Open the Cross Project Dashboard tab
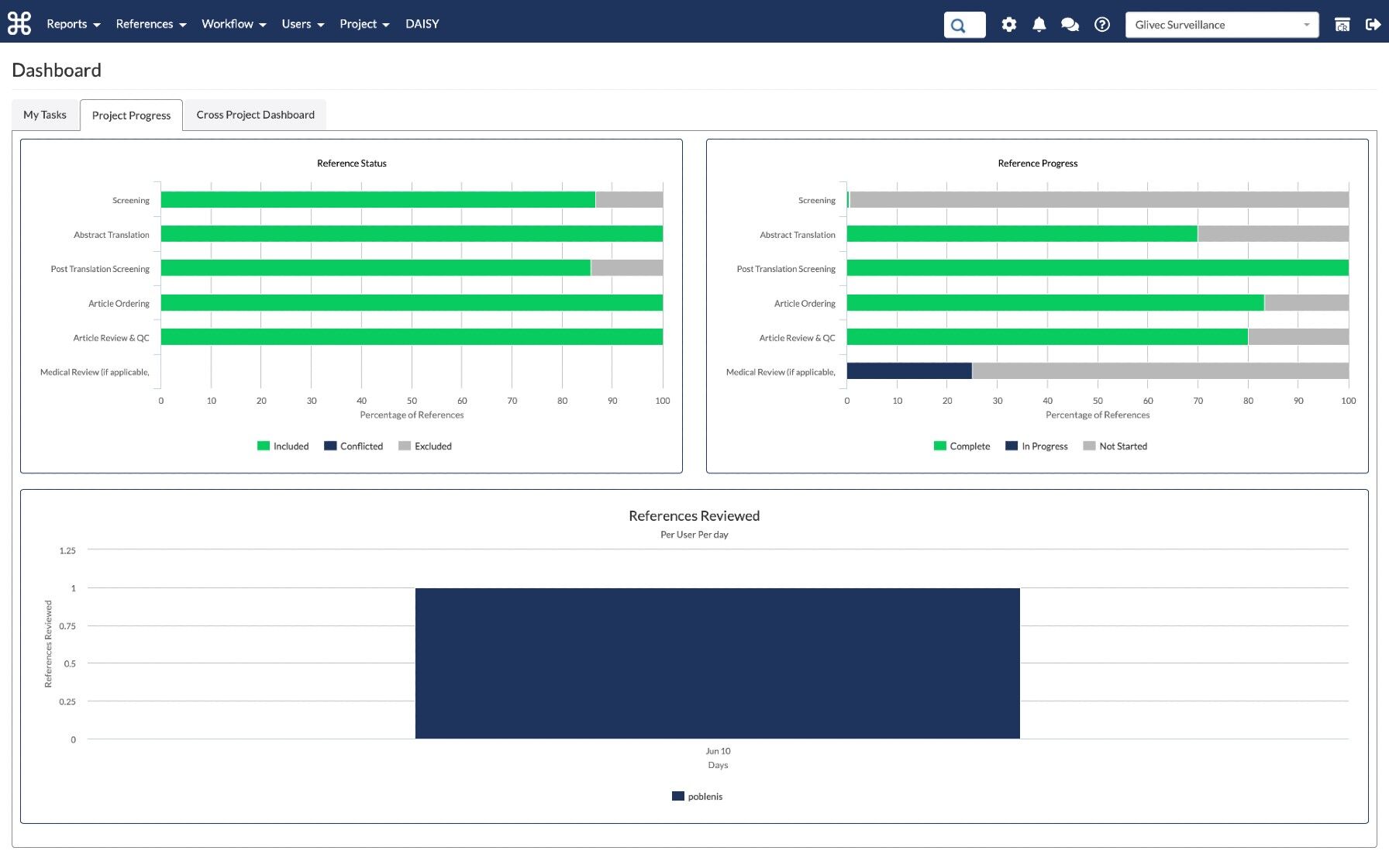 pos(255,115)
